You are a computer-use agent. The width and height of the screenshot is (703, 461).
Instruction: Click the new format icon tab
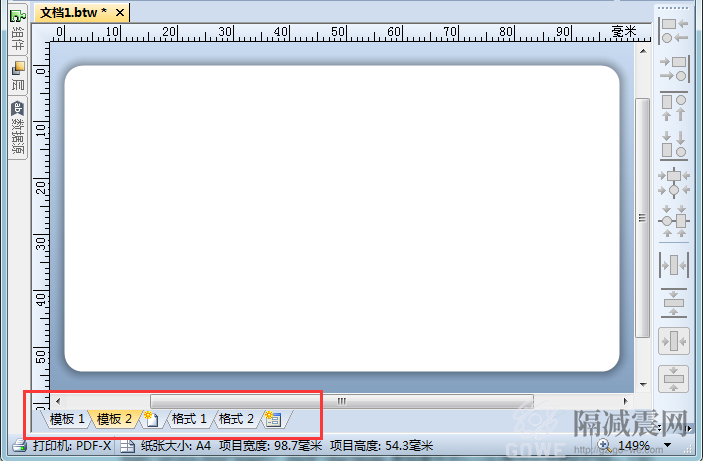pyautogui.click(x=273, y=419)
